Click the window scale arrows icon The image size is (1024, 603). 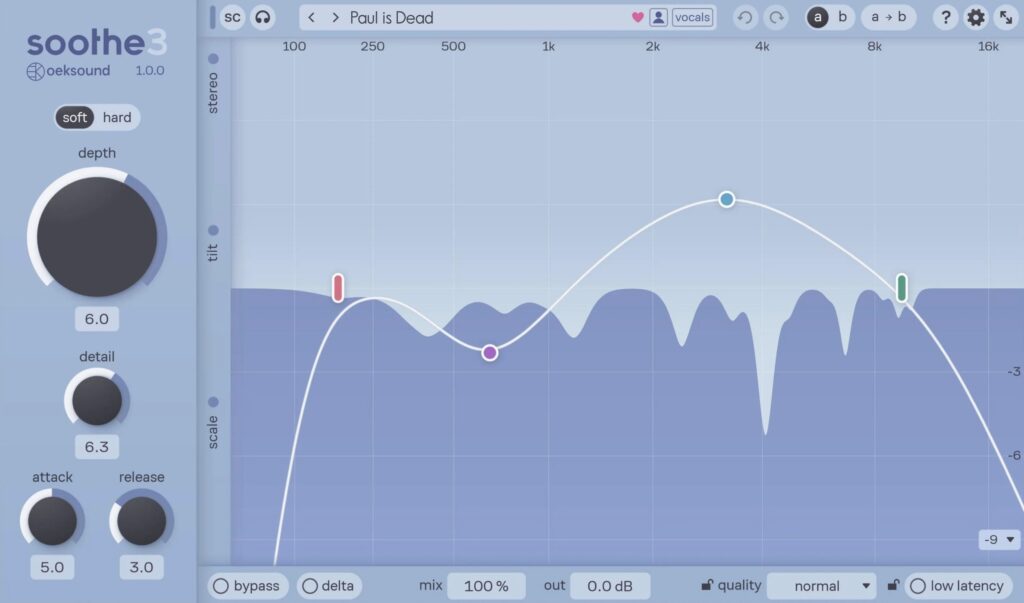point(1006,18)
